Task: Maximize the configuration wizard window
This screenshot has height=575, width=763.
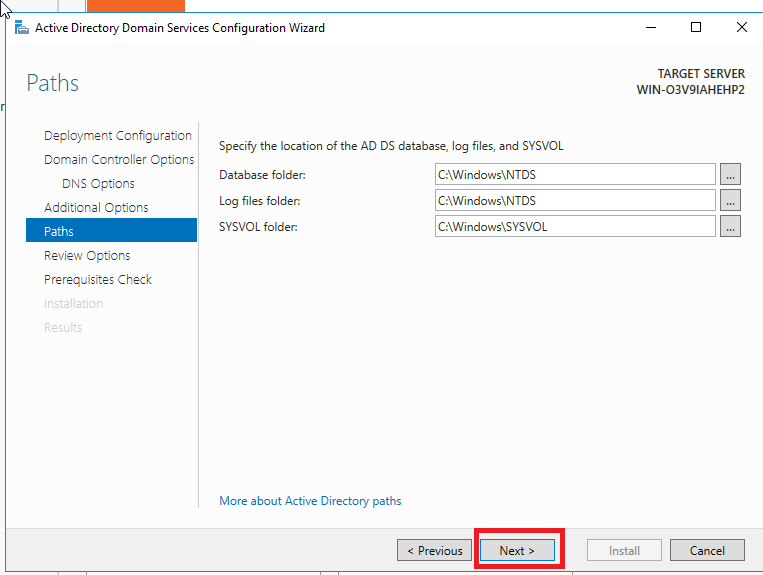Action: pos(696,28)
